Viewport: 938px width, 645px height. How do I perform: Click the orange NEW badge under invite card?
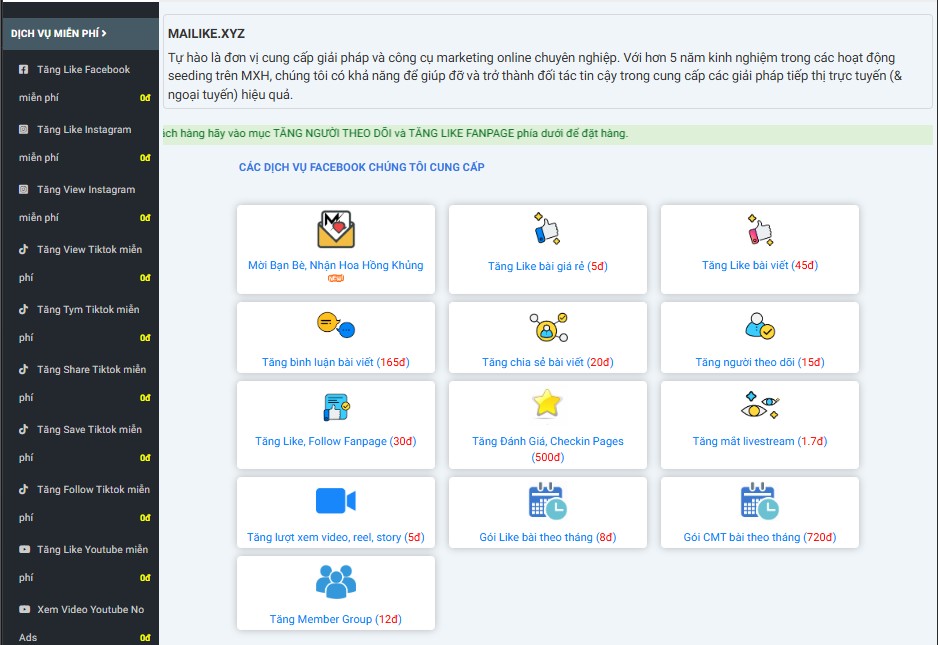click(336, 278)
